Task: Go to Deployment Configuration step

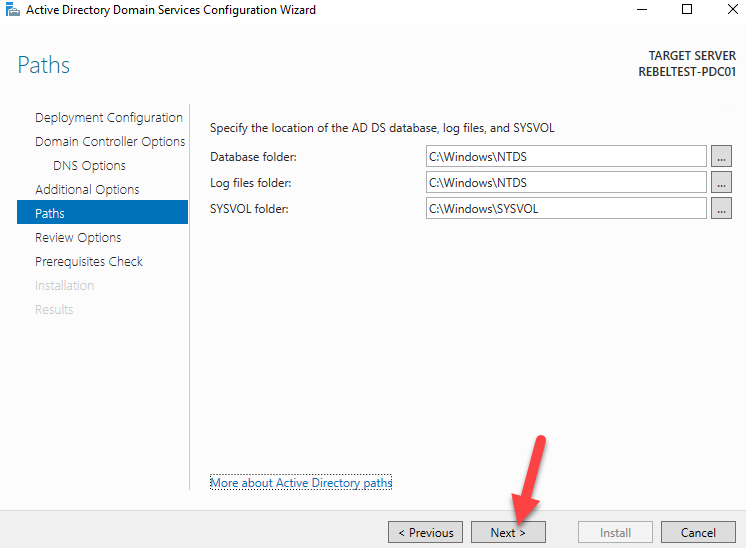Action: (x=109, y=117)
